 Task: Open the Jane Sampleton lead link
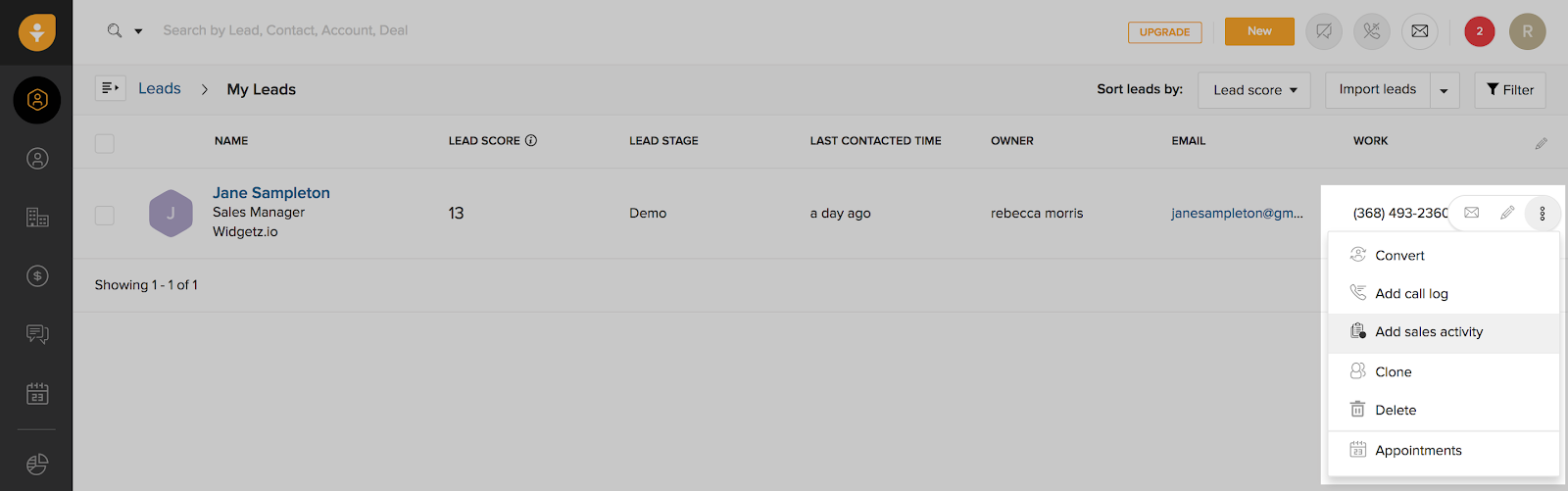tap(270, 193)
